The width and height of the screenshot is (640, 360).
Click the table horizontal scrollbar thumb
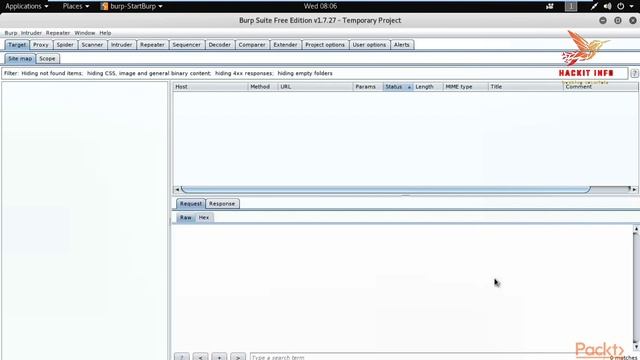coord(386,189)
